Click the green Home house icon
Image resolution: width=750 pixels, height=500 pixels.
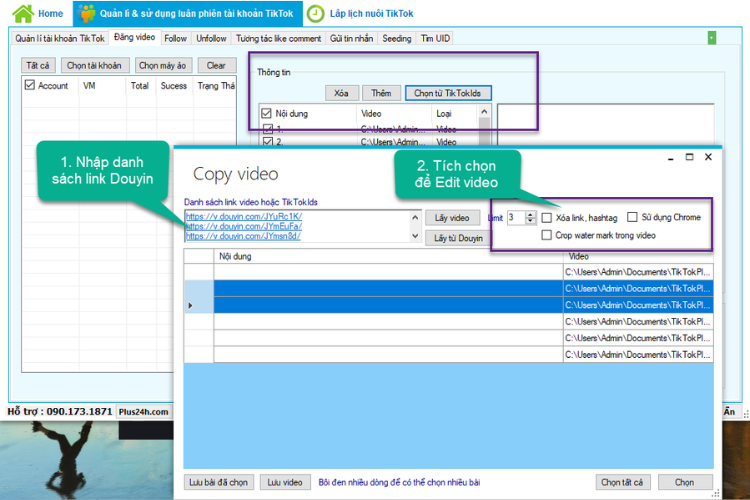pos(23,13)
